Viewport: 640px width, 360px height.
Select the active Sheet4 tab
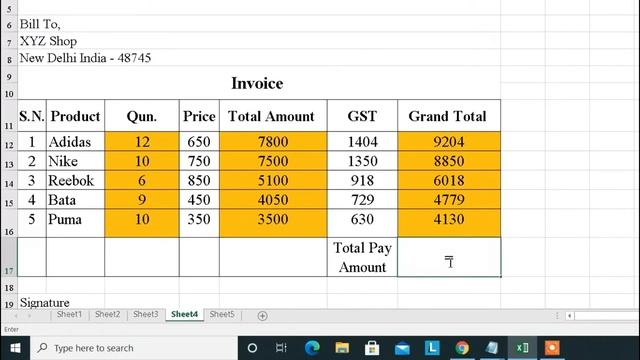184,314
